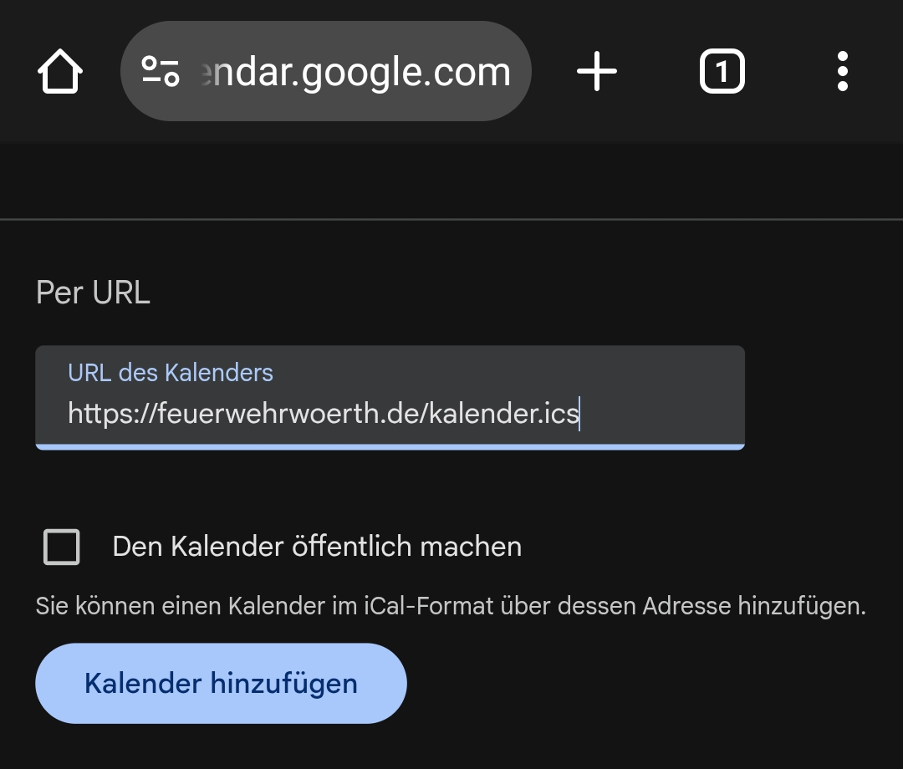
Task: Tick the 'Den Kalender öffentlich machen' checkbox
Action: click(62, 546)
